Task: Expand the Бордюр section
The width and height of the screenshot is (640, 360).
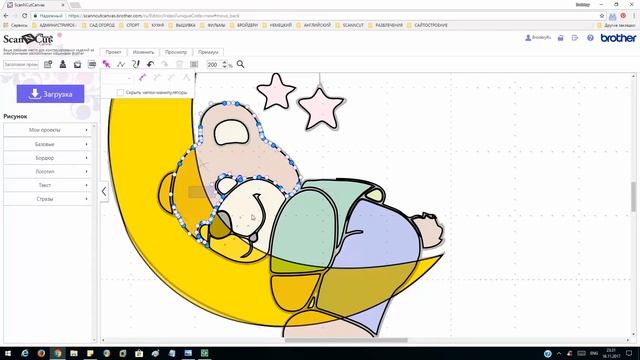Action: pos(47,158)
